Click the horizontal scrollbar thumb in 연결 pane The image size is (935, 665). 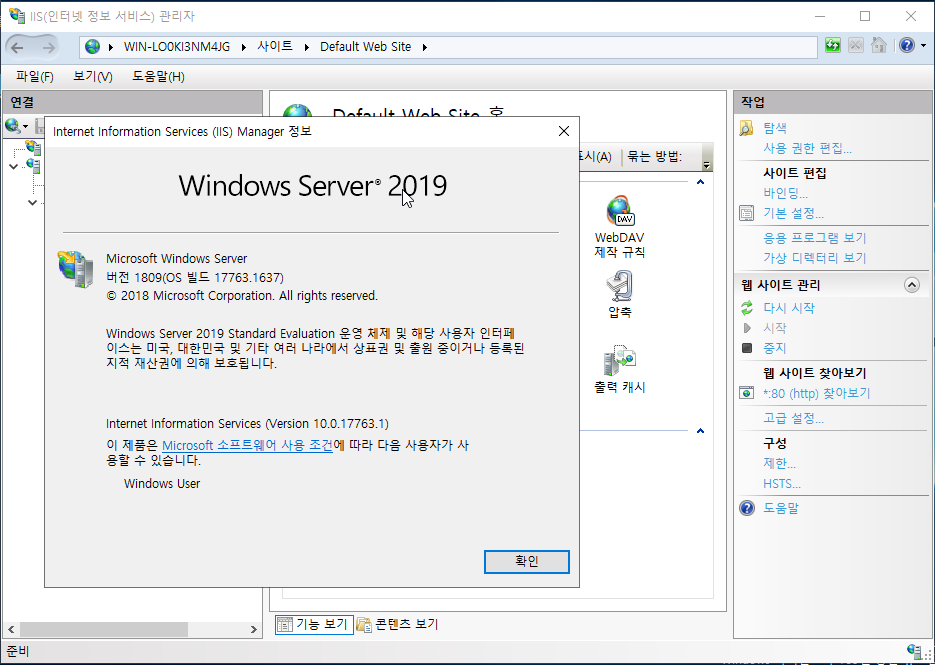[x=104, y=629]
